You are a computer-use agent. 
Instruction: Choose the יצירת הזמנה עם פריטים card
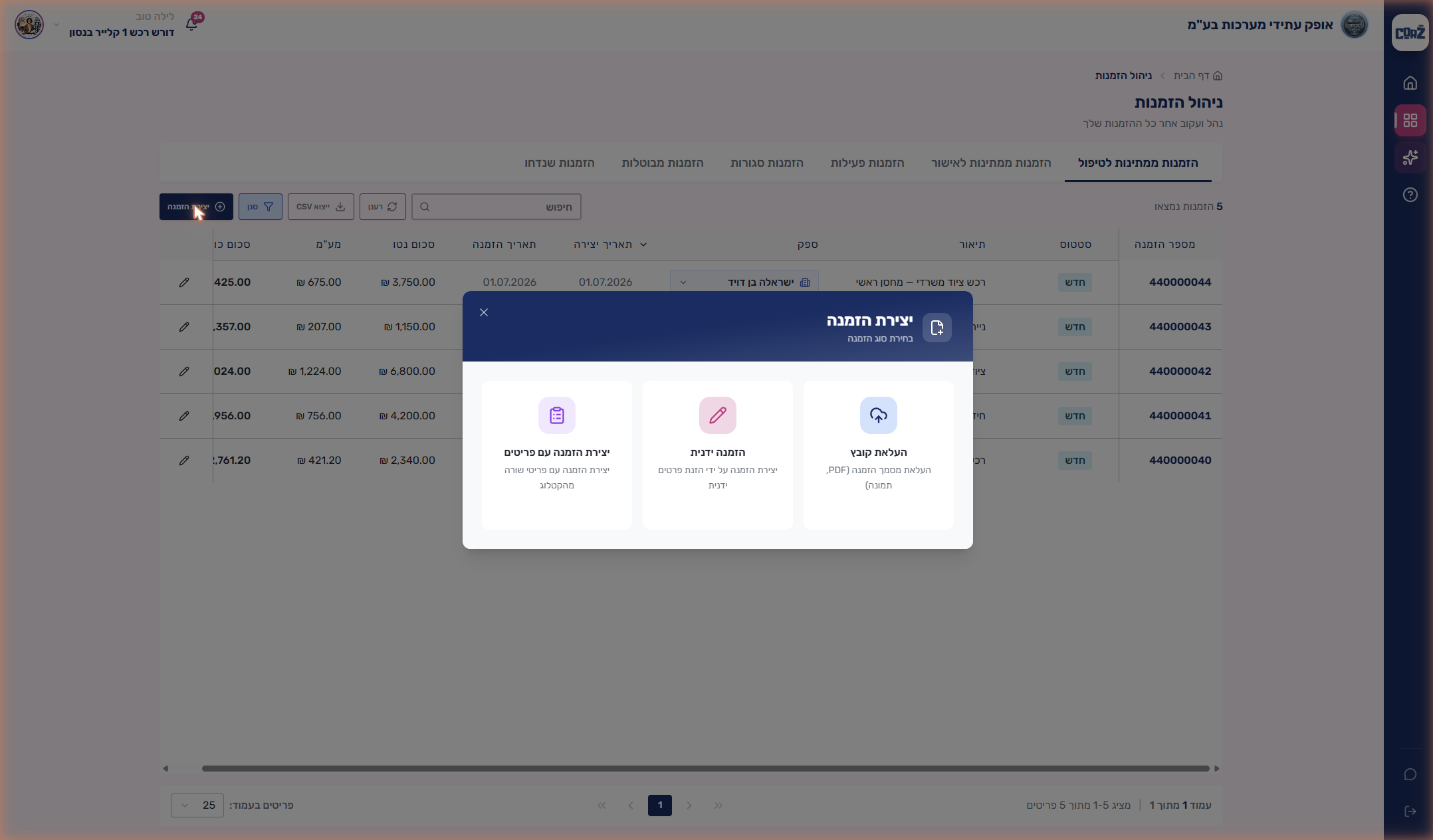click(x=556, y=455)
